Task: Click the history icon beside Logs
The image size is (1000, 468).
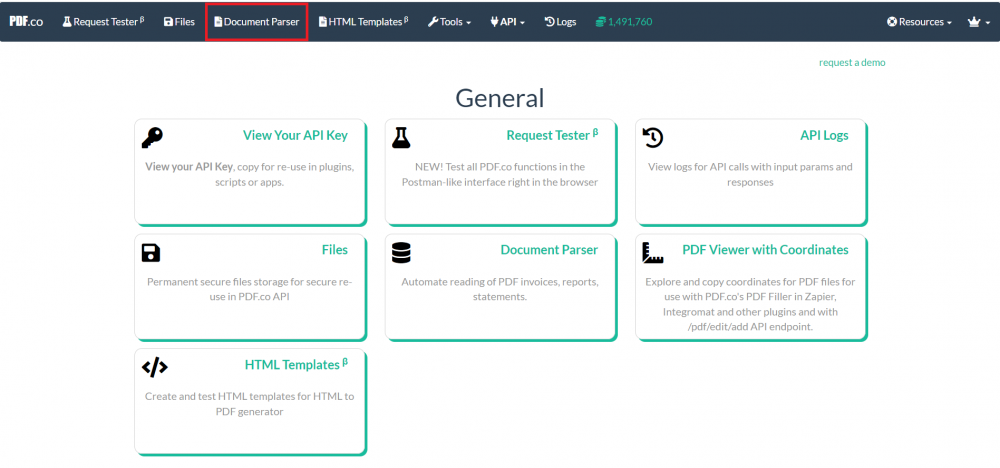Action: (549, 22)
